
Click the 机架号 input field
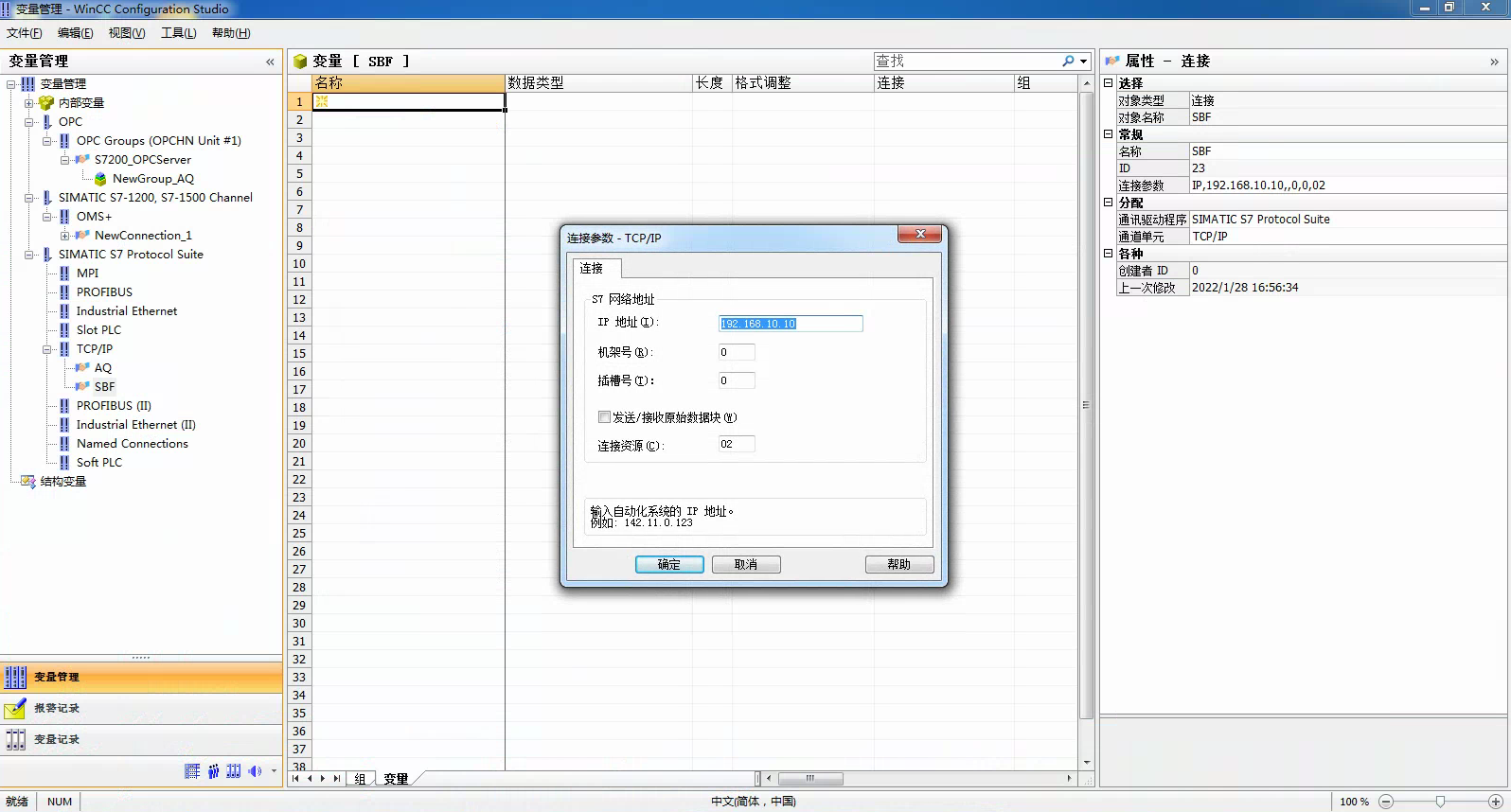click(x=737, y=352)
